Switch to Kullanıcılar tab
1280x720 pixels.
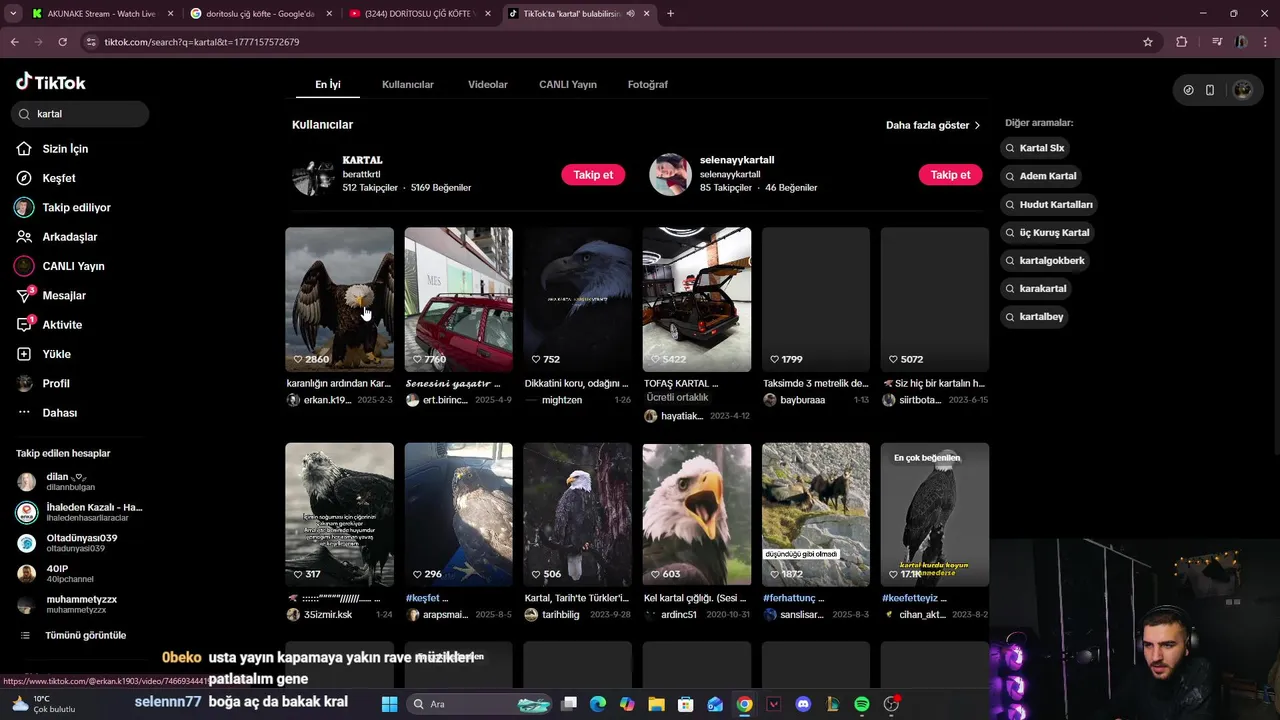(408, 85)
